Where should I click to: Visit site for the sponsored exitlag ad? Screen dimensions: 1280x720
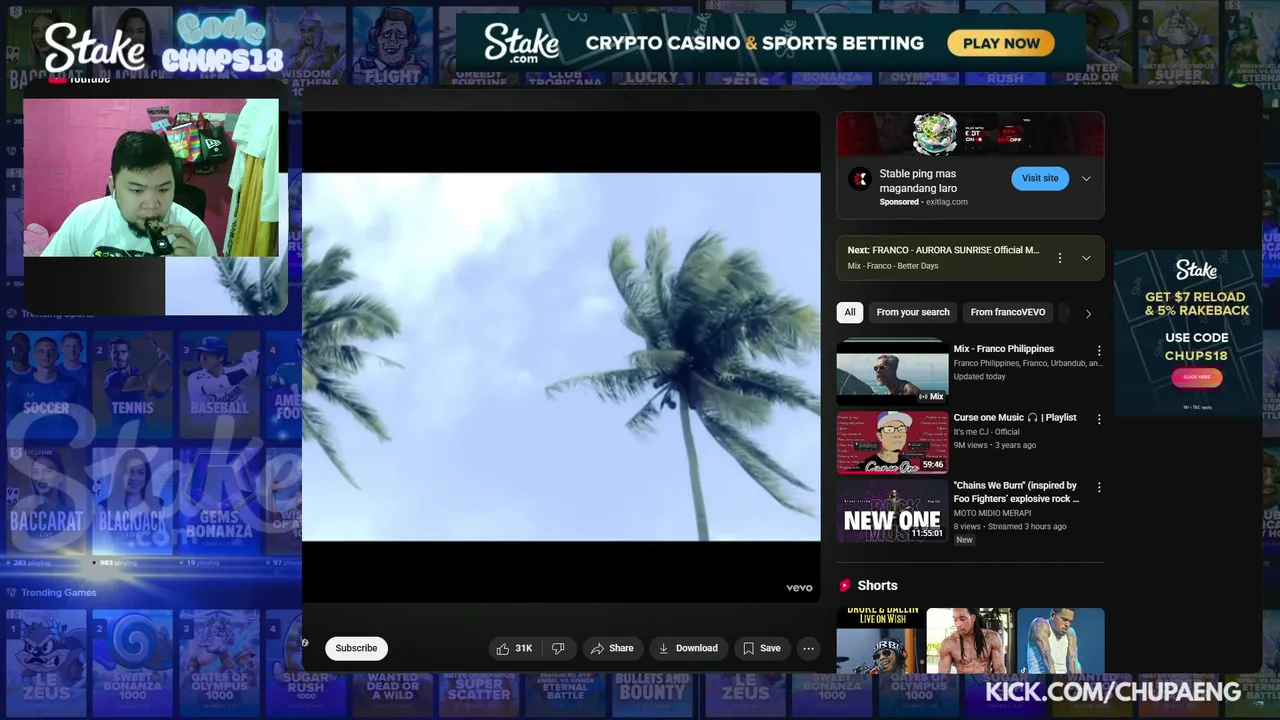pyautogui.click(x=1039, y=178)
